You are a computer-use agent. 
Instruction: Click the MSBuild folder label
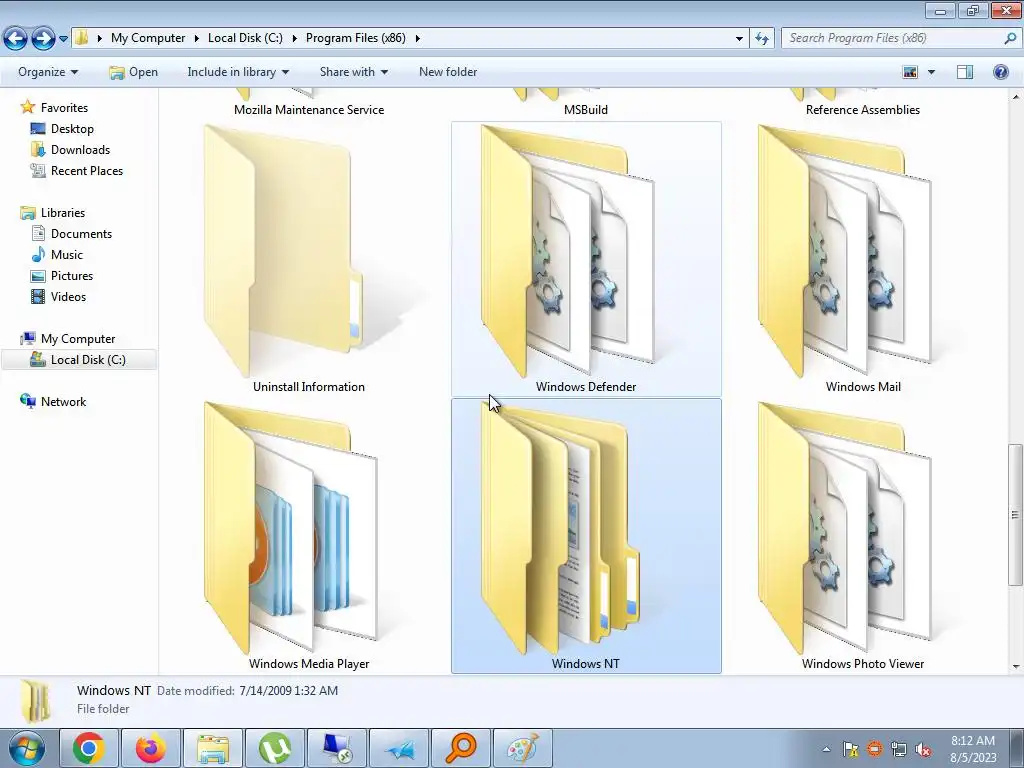[586, 110]
